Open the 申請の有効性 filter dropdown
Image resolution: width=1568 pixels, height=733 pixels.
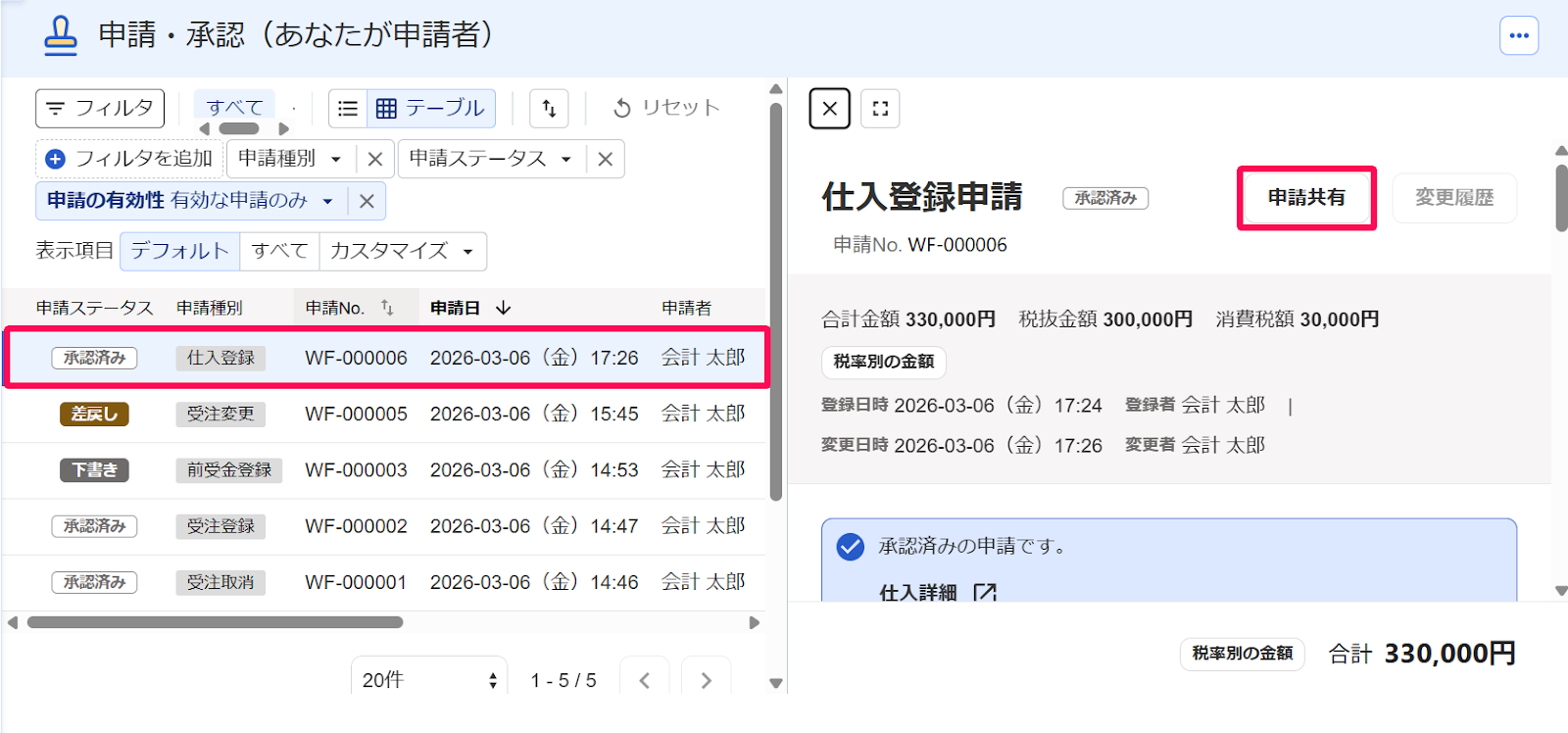191,201
